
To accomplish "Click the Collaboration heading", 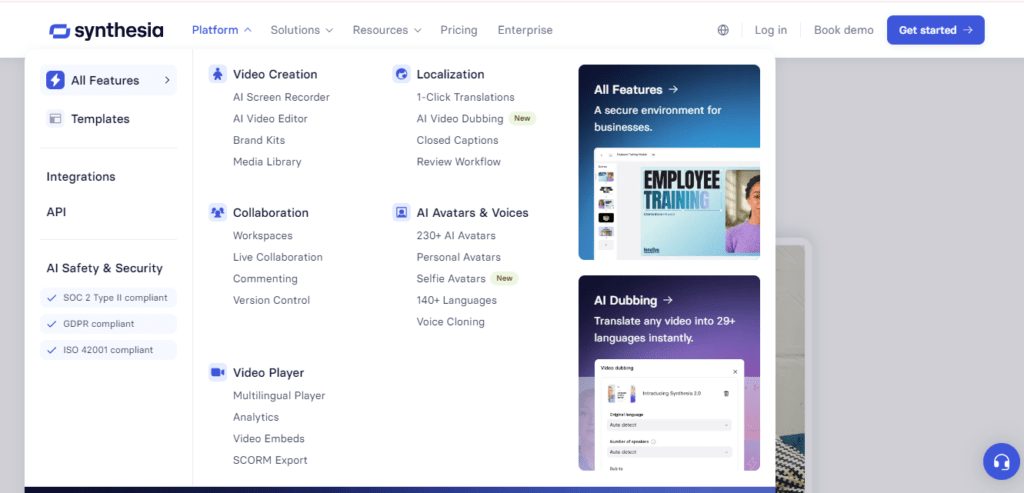I will click(x=271, y=213).
